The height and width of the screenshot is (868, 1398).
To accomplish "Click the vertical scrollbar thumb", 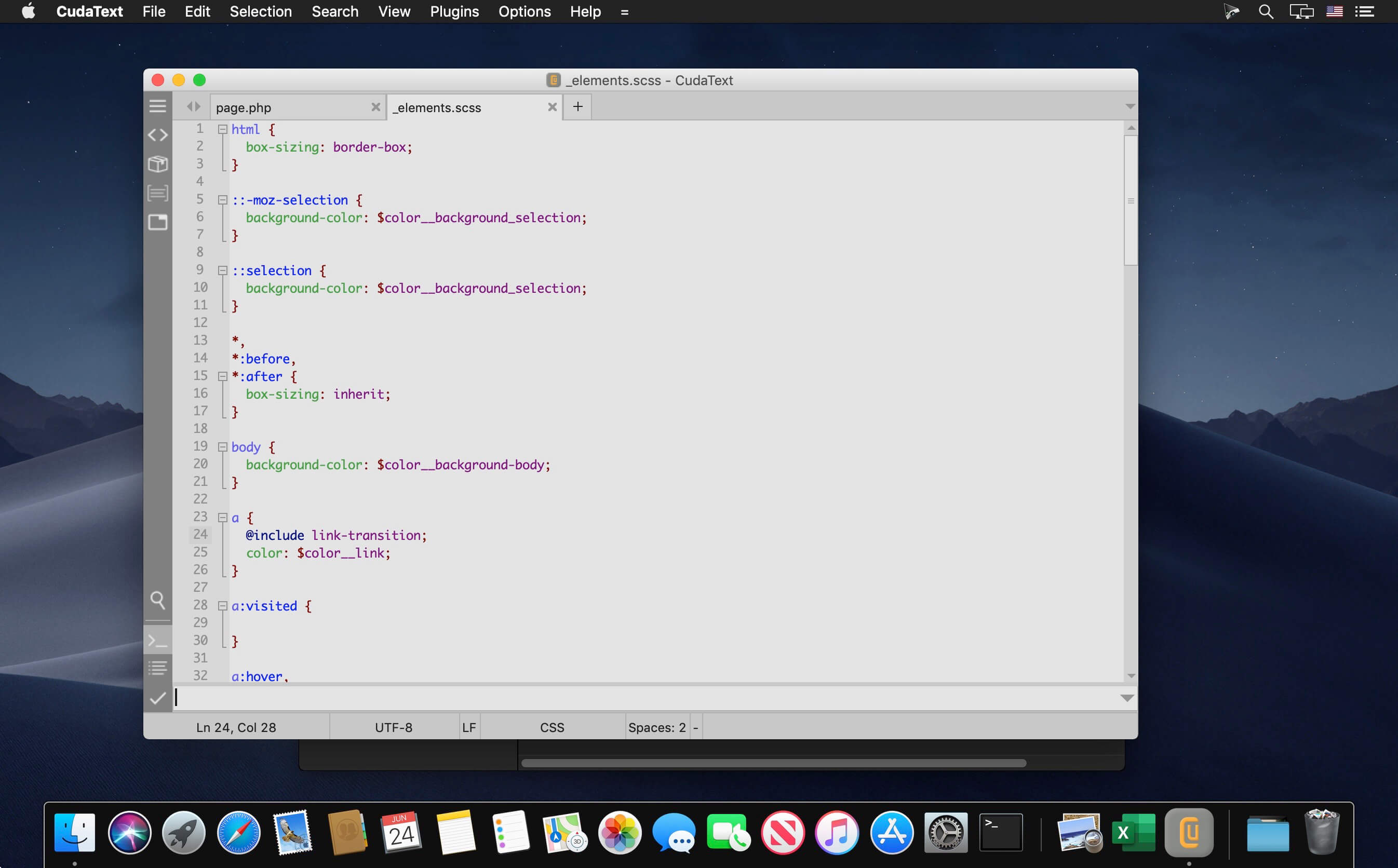I will (x=1131, y=200).
